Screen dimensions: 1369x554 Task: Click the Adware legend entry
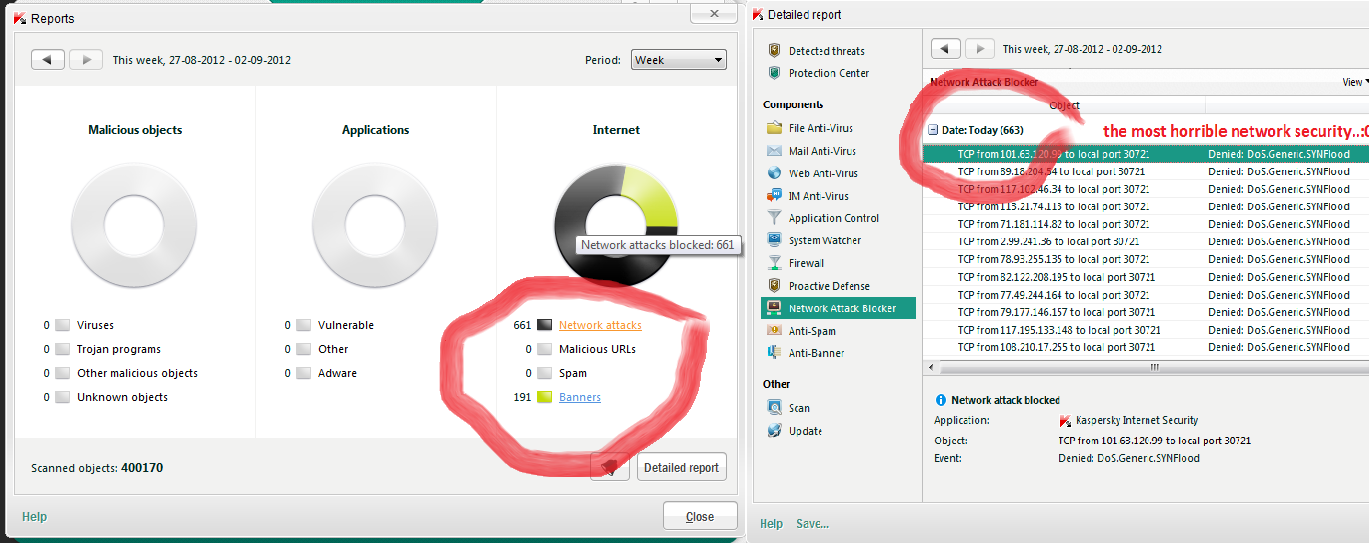pyautogui.click(x=337, y=373)
